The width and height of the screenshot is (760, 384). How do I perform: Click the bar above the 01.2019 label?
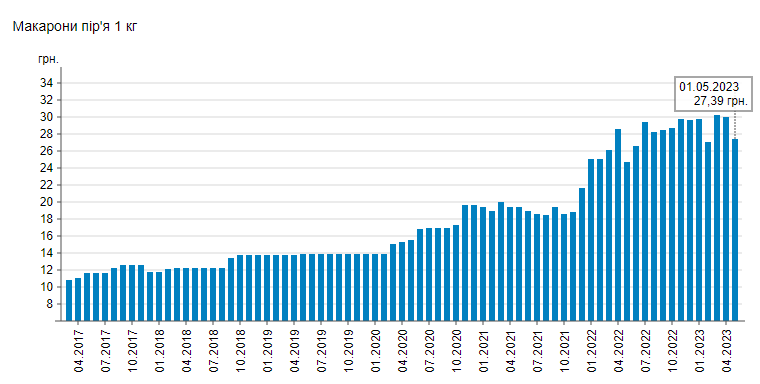coord(267,288)
